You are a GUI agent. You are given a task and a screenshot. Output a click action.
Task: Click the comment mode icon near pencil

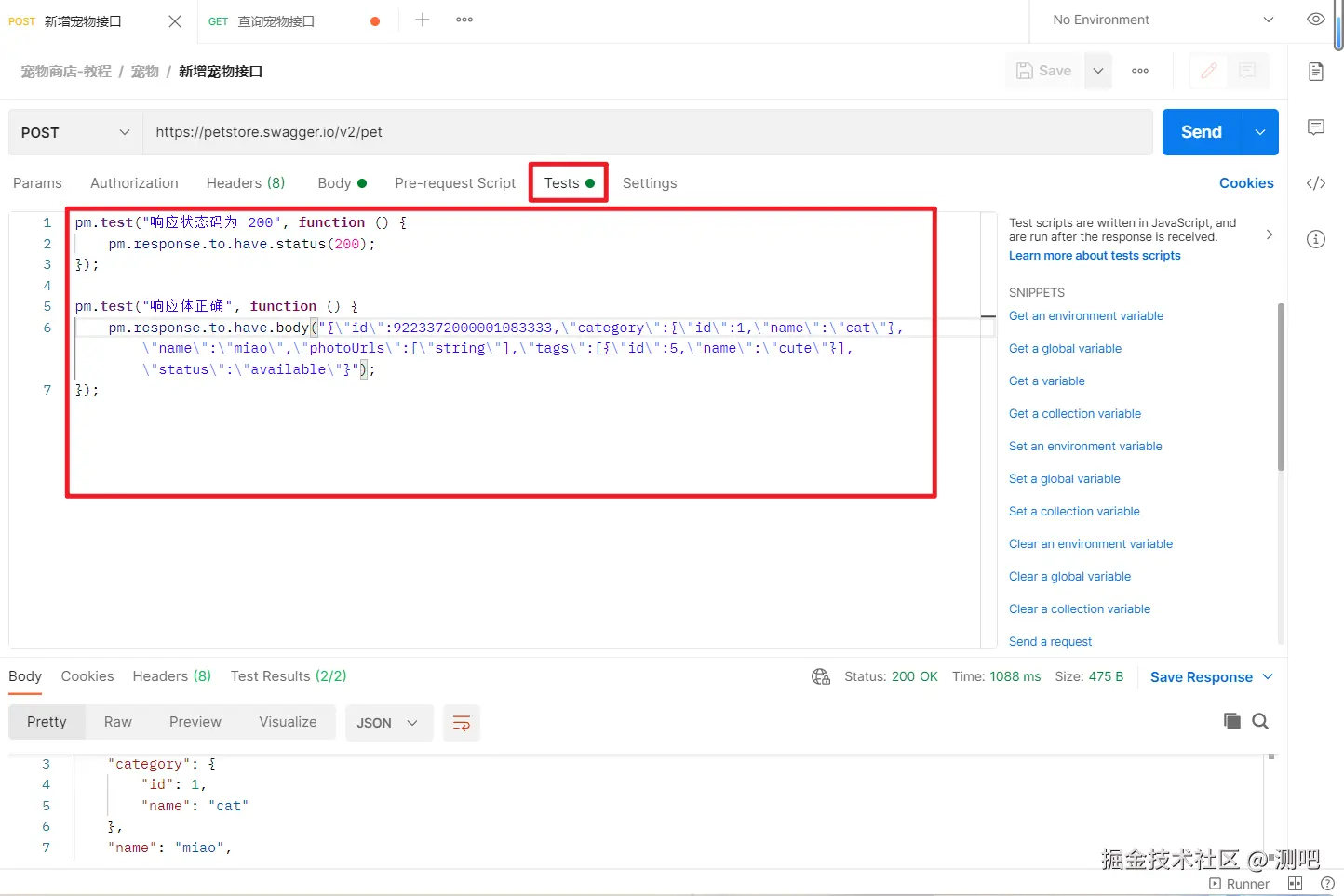[x=1247, y=71]
